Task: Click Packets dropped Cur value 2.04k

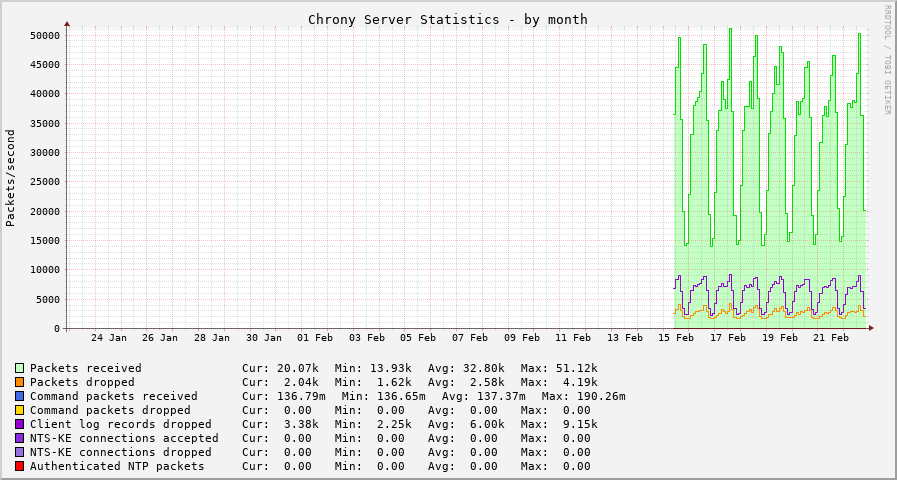Action: tap(301, 382)
